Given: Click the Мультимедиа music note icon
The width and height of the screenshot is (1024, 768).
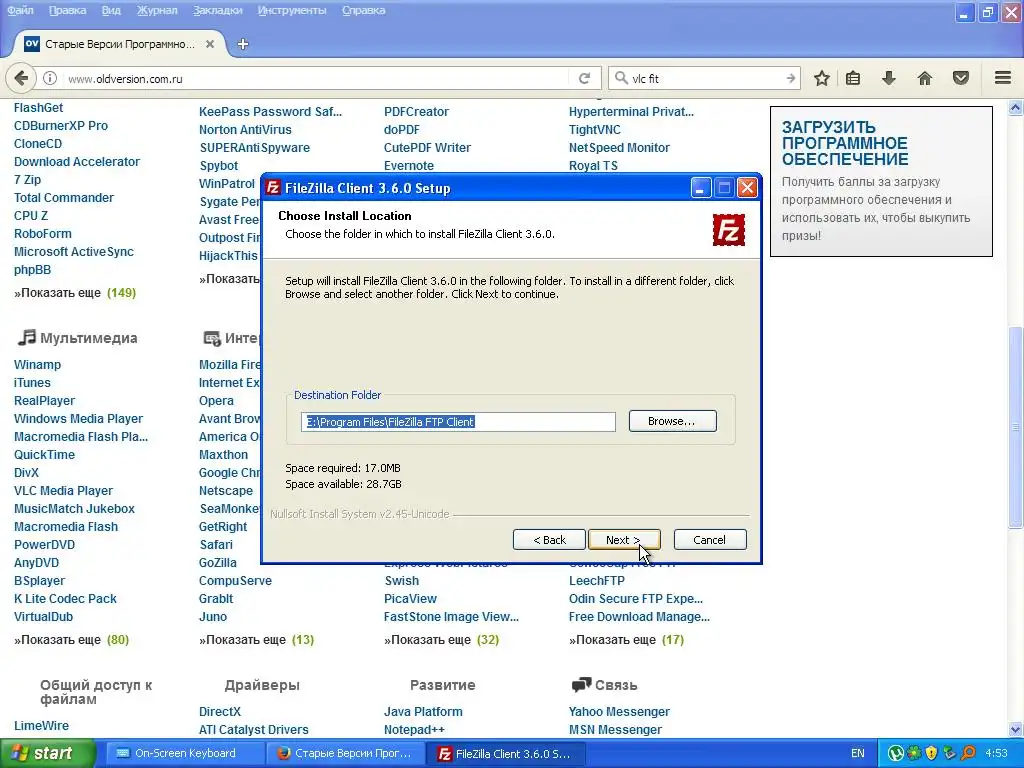Looking at the screenshot, I should [27, 338].
